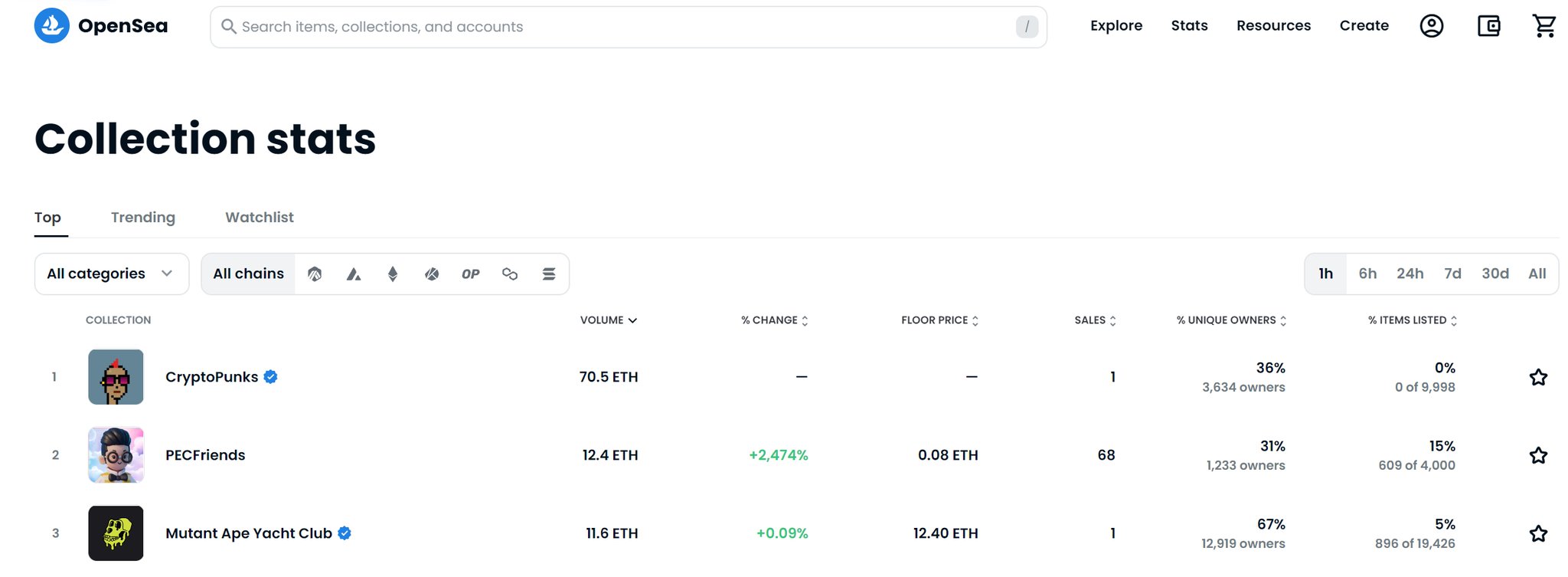Sort by the Volume column
The width and height of the screenshot is (1568, 577).
[x=609, y=320]
